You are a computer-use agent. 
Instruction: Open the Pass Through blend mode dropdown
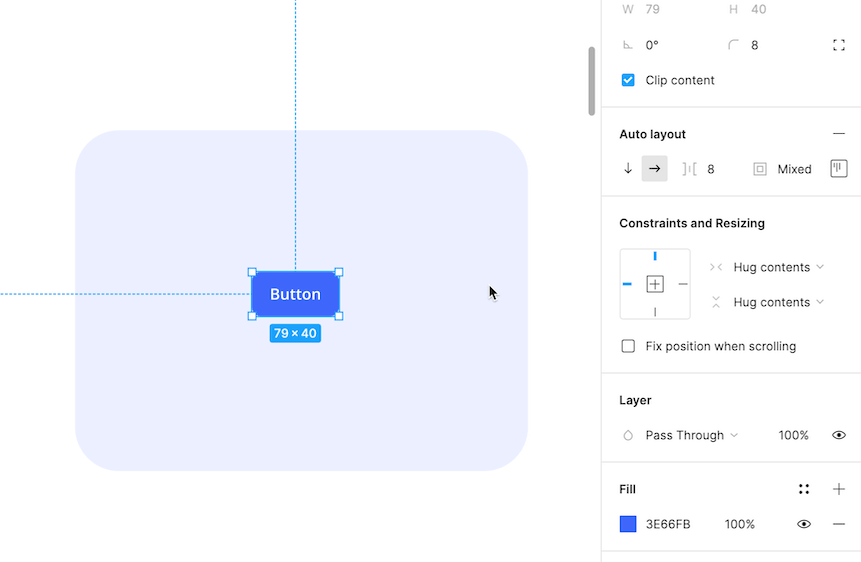[691, 435]
